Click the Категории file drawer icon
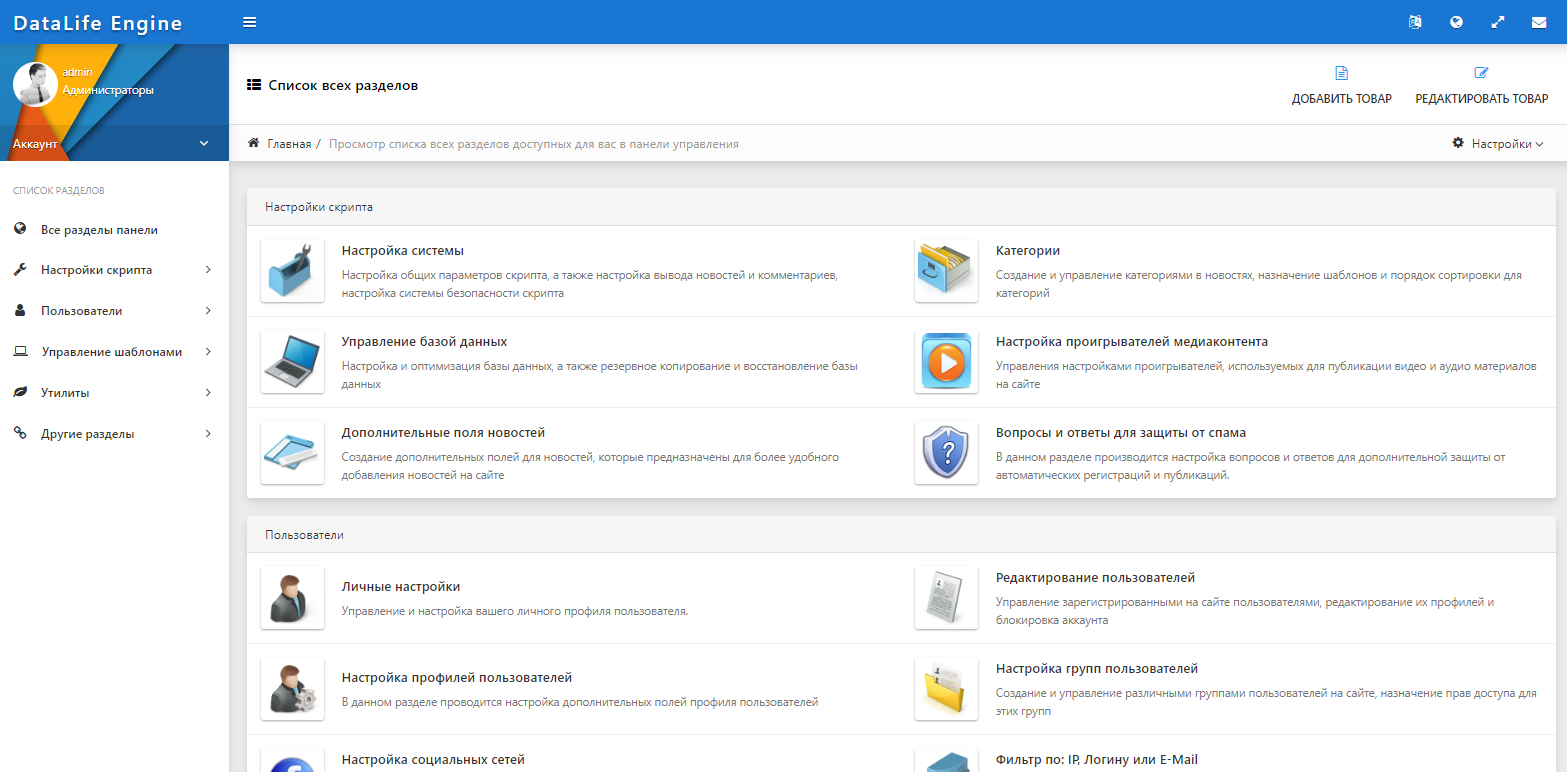This screenshot has width=1567, height=772. (946, 270)
